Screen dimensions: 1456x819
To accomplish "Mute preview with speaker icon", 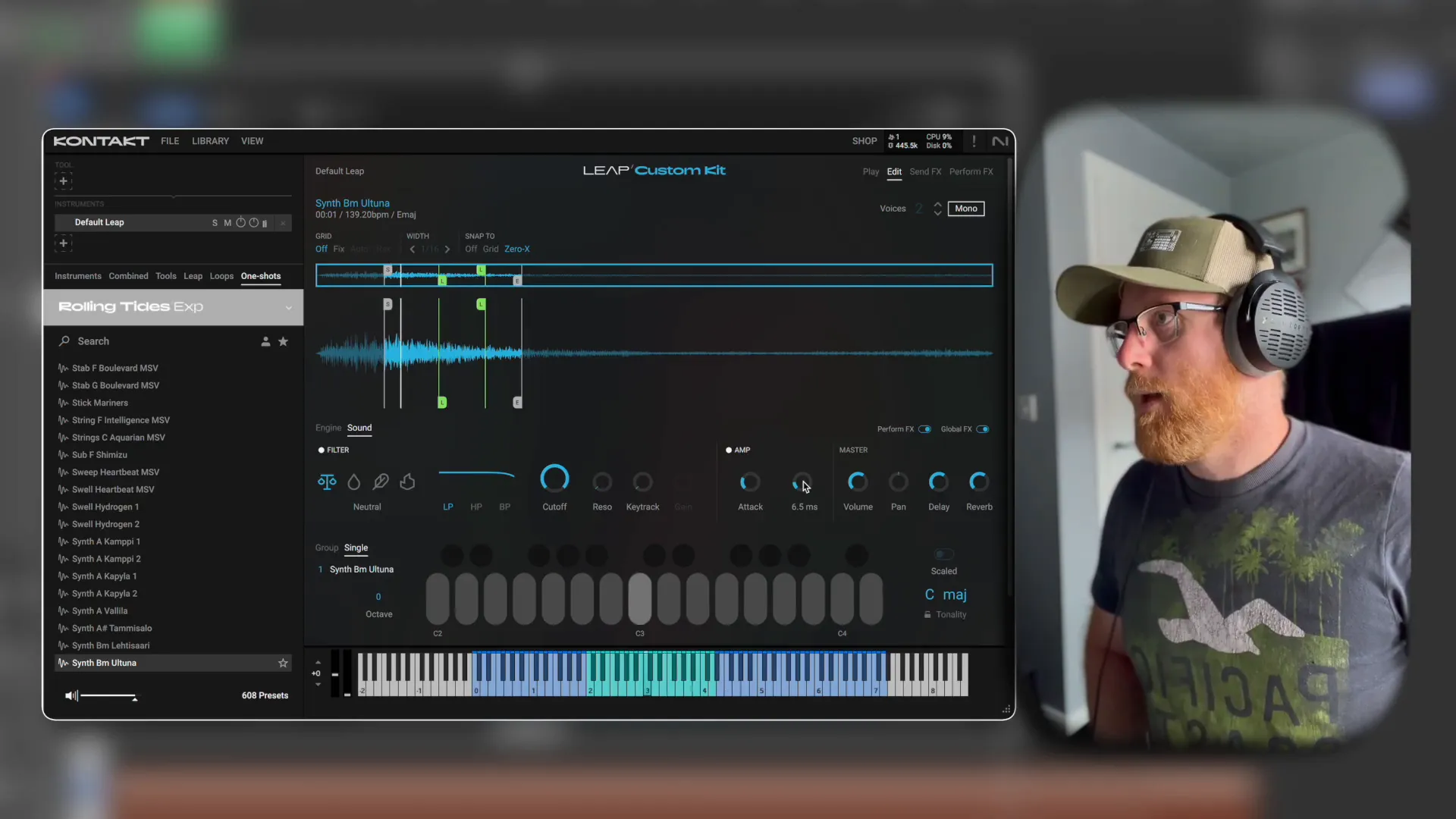I will click(71, 696).
